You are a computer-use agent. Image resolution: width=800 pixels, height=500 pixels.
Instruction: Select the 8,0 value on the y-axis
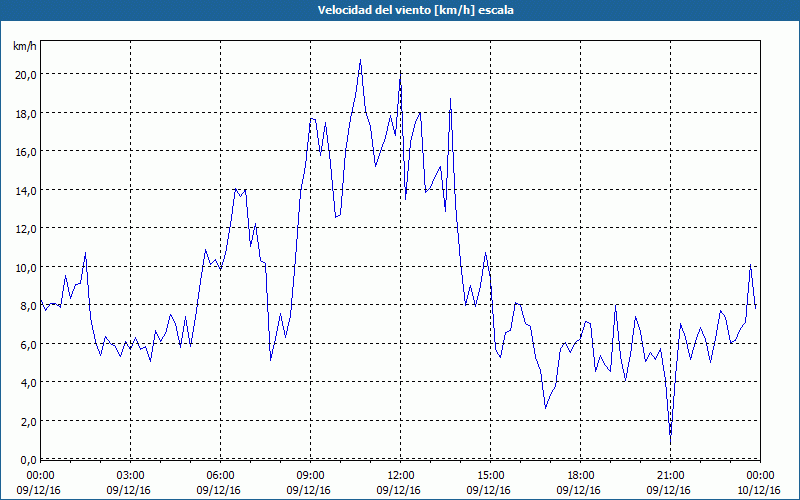(28, 306)
